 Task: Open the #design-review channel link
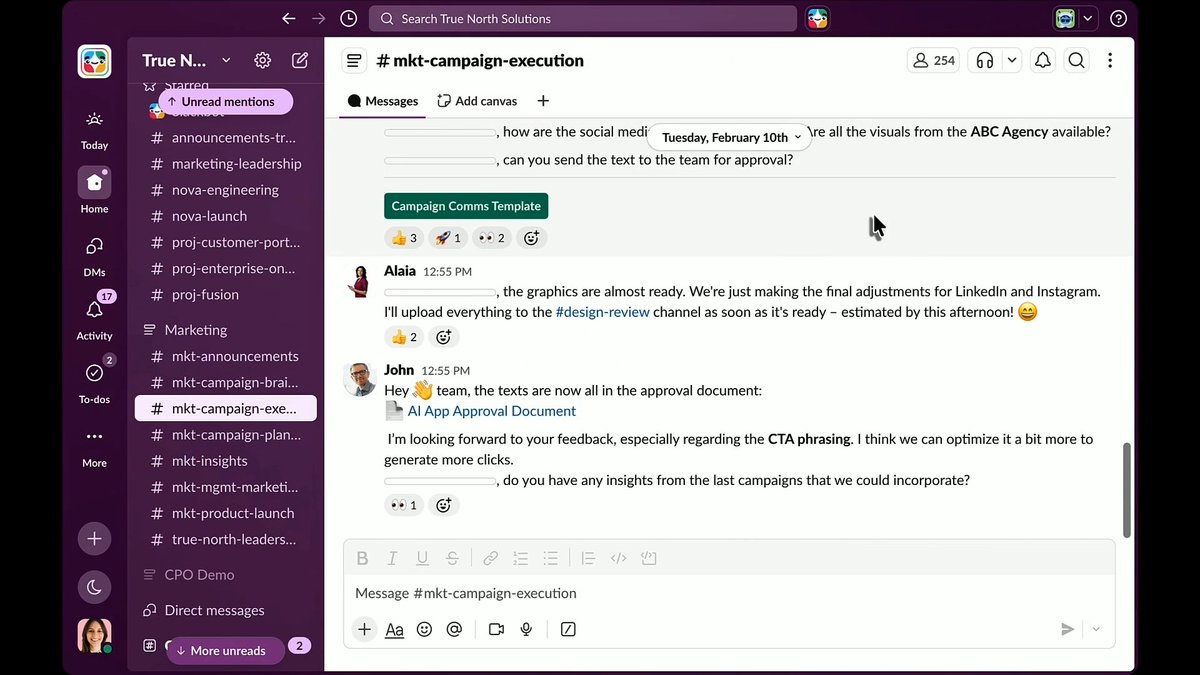tap(603, 312)
